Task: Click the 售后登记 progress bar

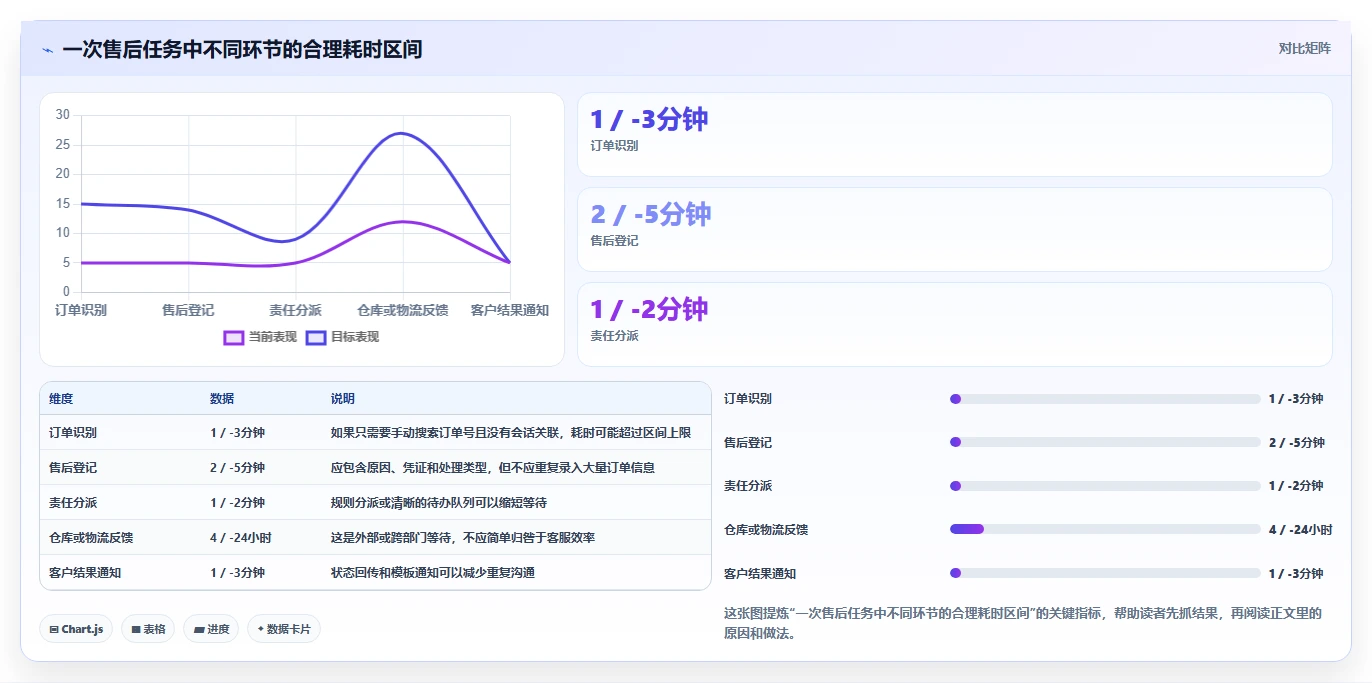Action: [x=1105, y=442]
